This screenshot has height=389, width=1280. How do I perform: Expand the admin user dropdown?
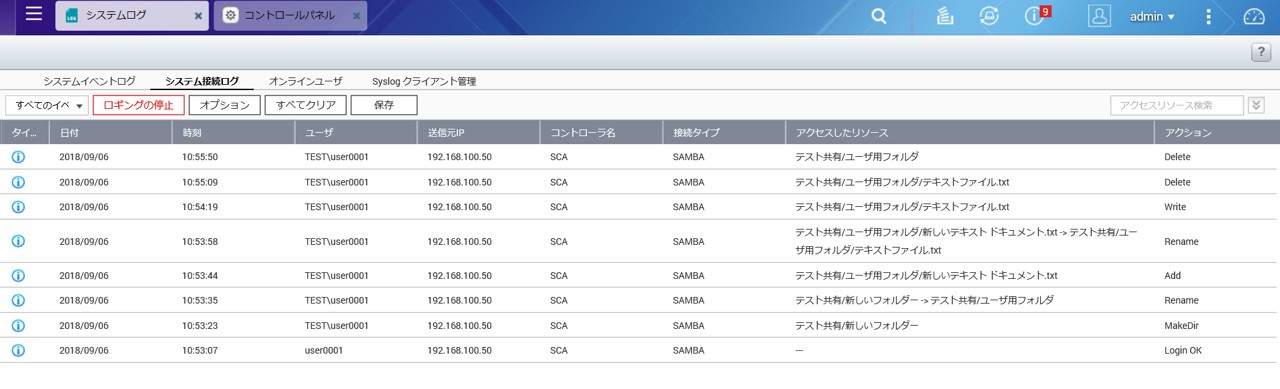tap(1152, 16)
